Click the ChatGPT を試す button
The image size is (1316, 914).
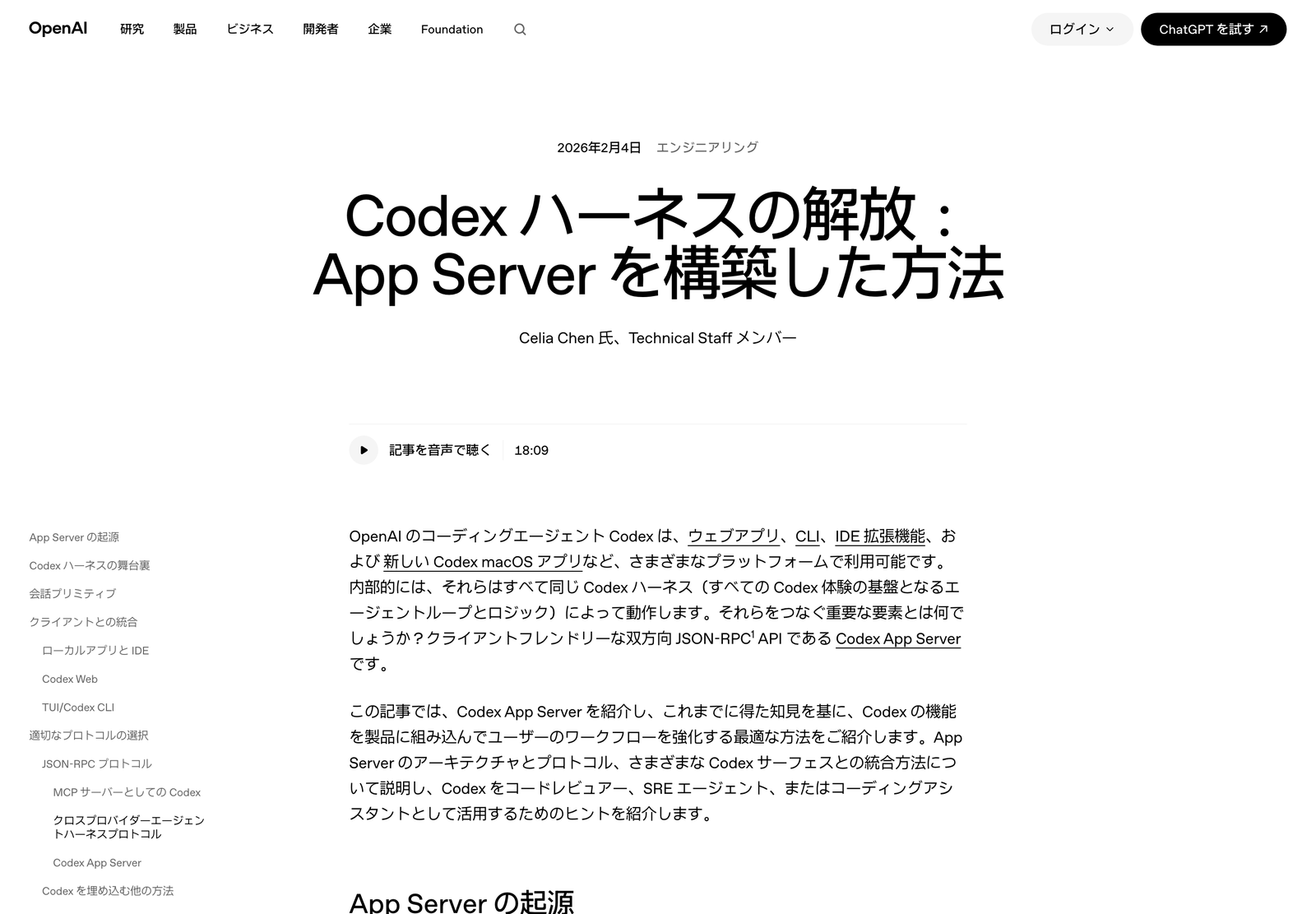1213,29
